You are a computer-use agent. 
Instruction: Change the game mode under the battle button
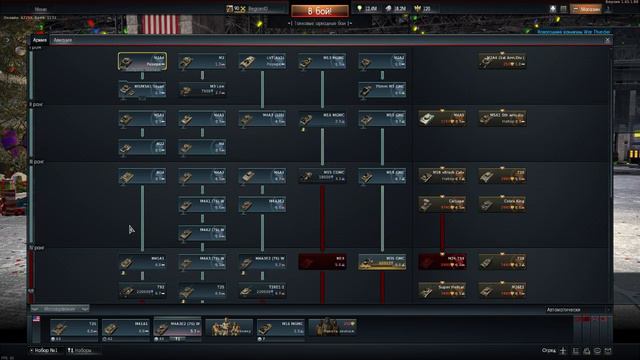(x=320, y=24)
